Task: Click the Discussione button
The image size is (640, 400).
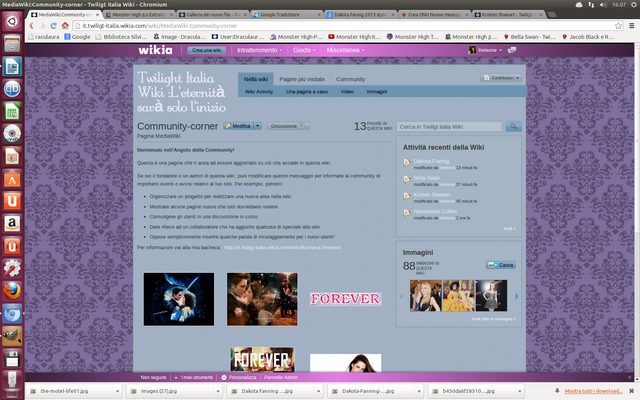Action: 288,126
